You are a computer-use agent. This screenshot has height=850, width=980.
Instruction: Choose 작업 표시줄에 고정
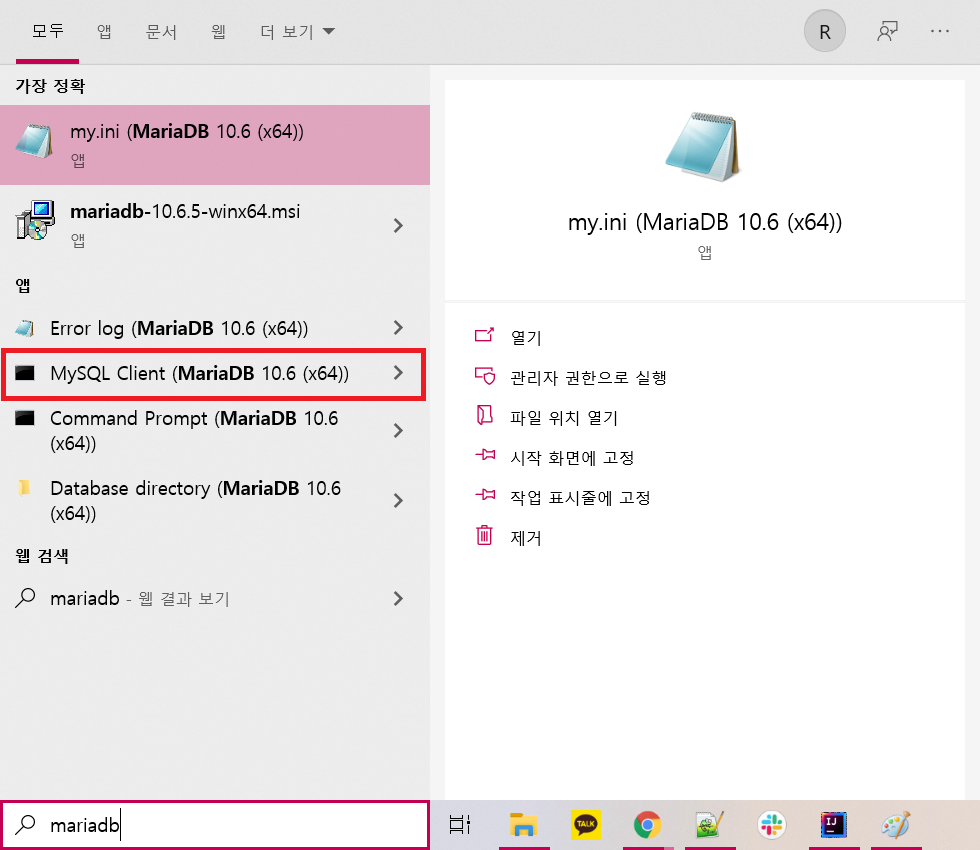[580, 498]
